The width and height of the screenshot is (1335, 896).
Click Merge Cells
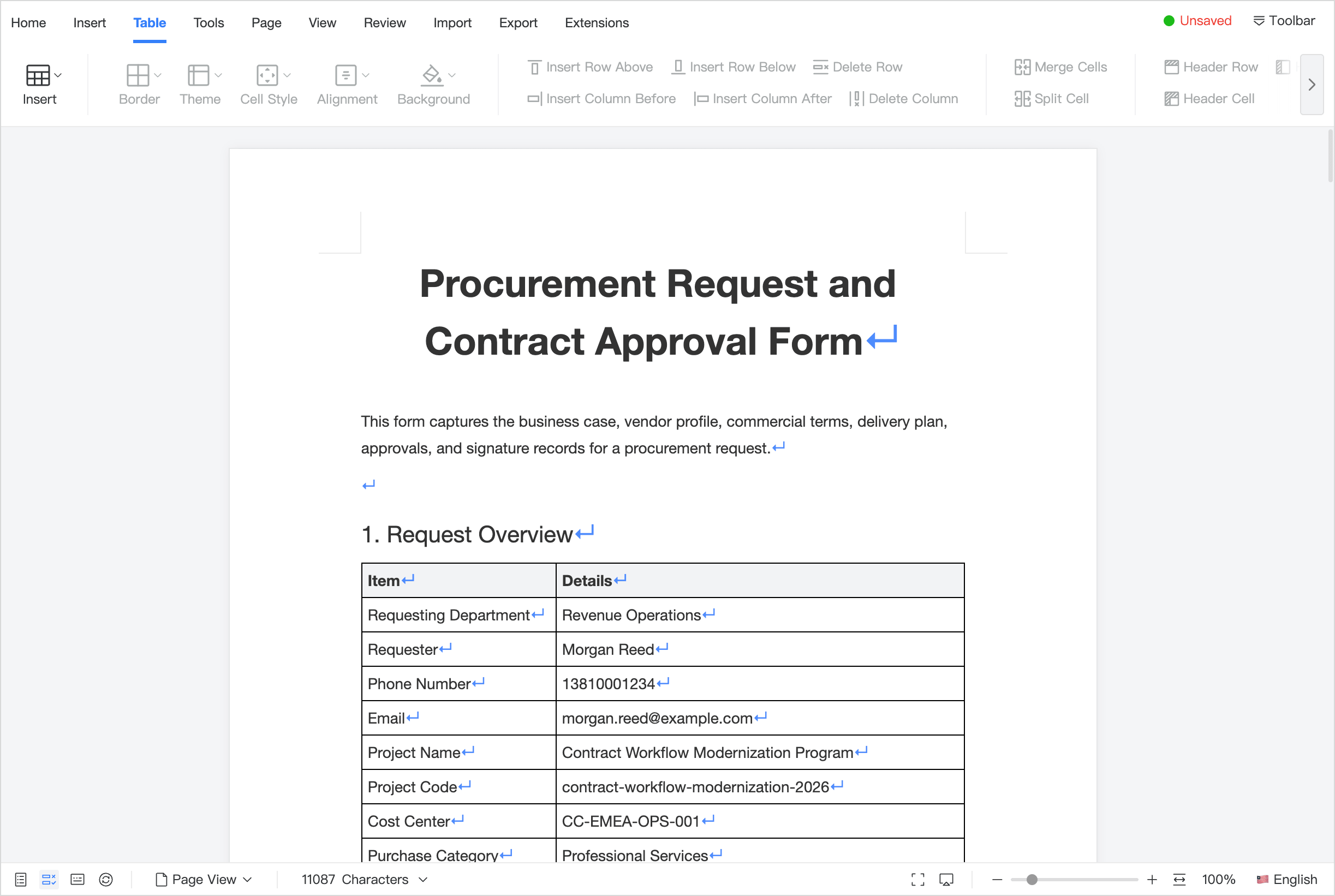click(1060, 67)
